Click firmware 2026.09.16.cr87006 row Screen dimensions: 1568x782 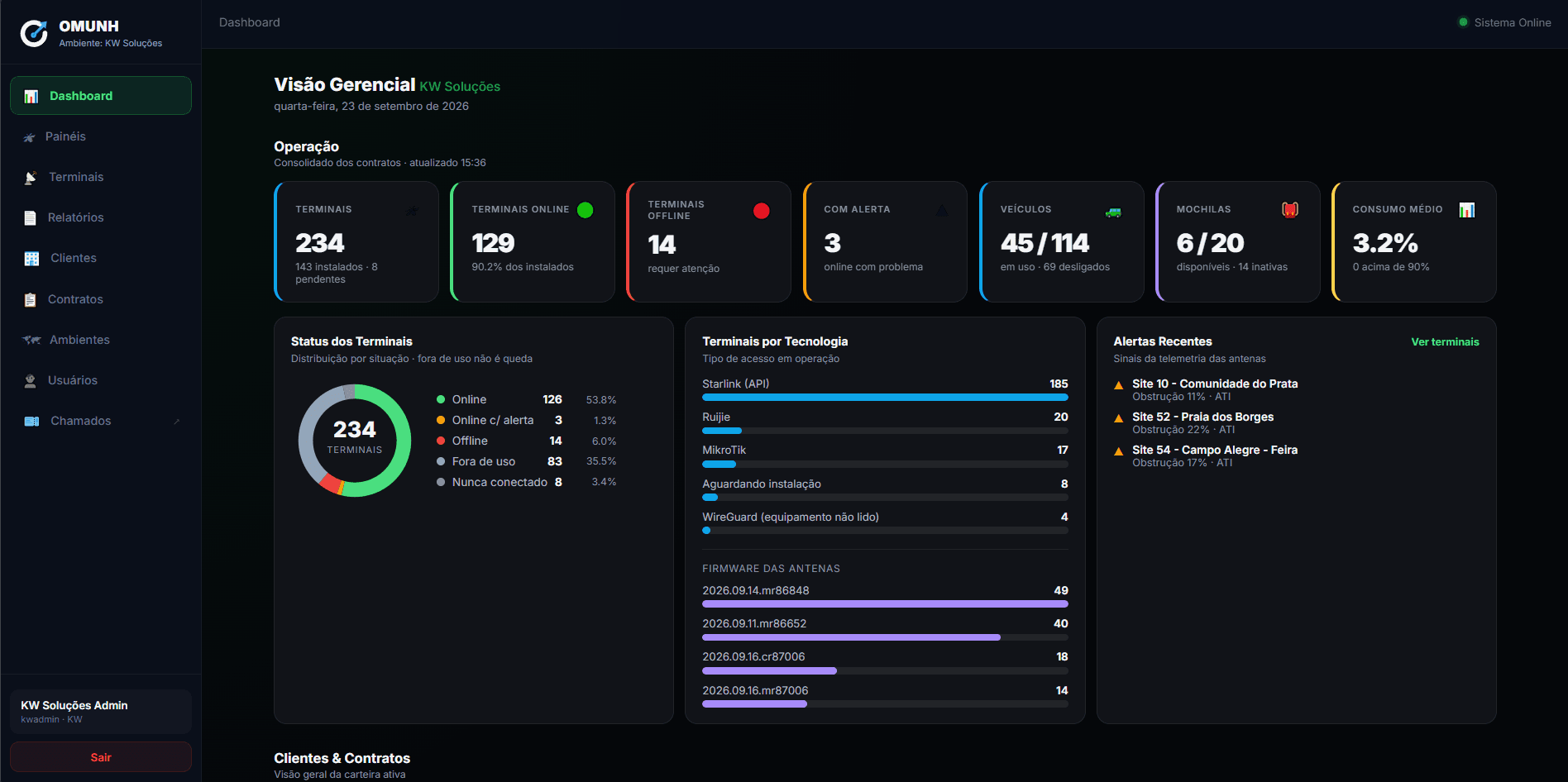pos(885,662)
